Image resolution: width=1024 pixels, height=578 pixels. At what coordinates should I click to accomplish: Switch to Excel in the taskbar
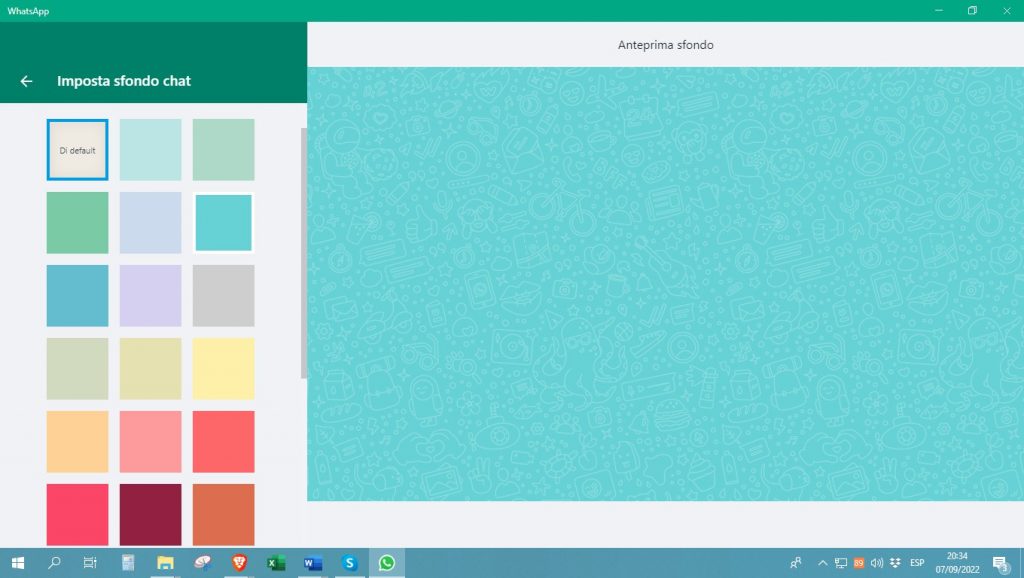(276, 563)
